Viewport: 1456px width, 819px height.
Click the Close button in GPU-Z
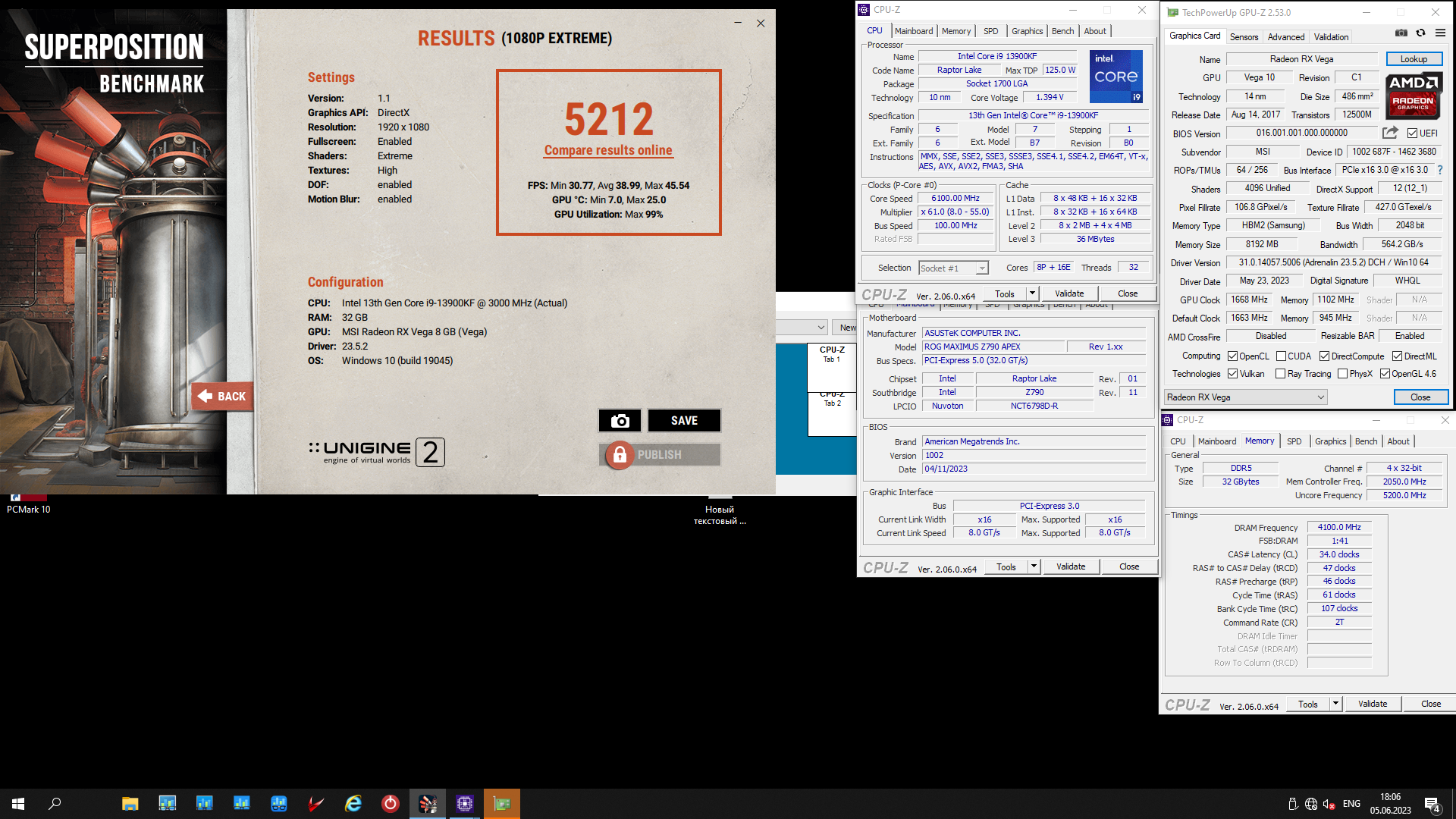point(1420,397)
